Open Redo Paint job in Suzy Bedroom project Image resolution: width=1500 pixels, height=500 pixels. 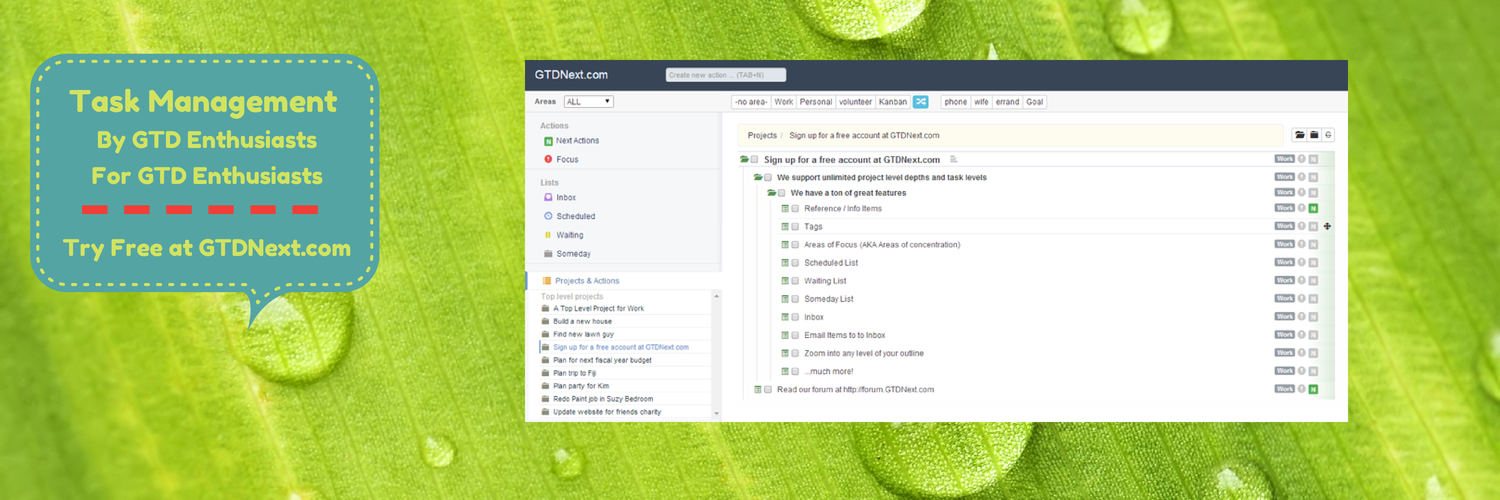601,398
